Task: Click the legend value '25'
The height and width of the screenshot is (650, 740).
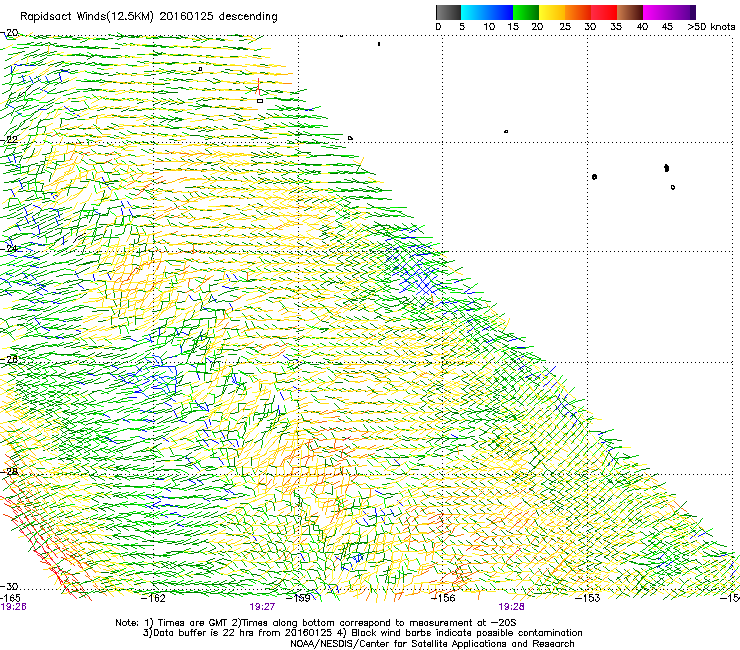Action: [x=565, y=27]
